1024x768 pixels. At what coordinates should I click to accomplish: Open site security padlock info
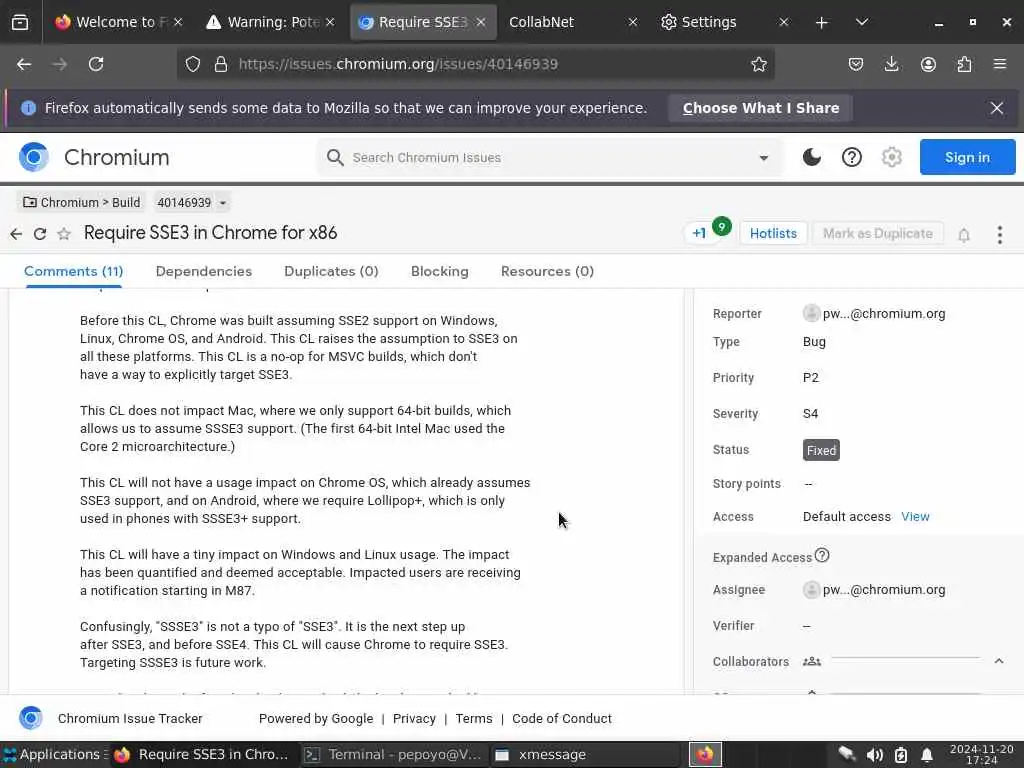[x=221, y=64]
